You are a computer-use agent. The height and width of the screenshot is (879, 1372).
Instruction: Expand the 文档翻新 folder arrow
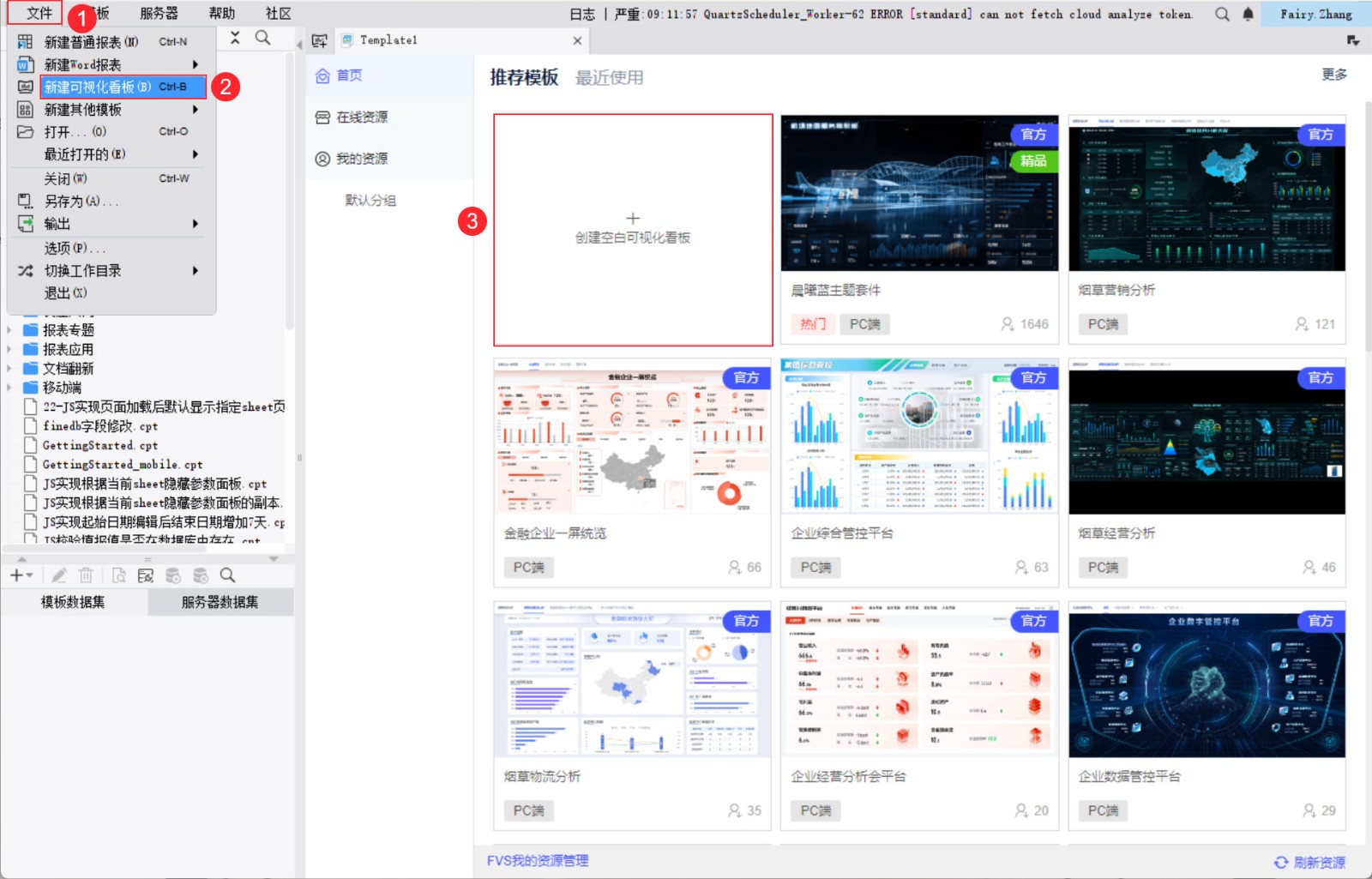pyautogui.click(x=9, y=369)
